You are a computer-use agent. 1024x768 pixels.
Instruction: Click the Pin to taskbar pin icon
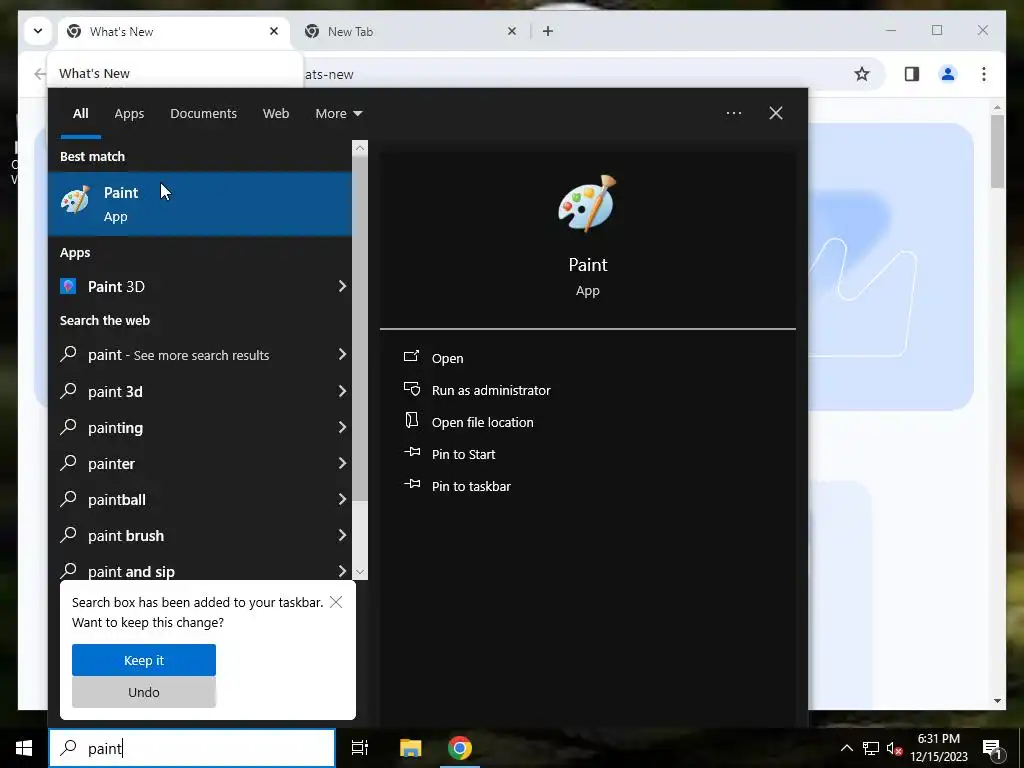coord(411,485)
